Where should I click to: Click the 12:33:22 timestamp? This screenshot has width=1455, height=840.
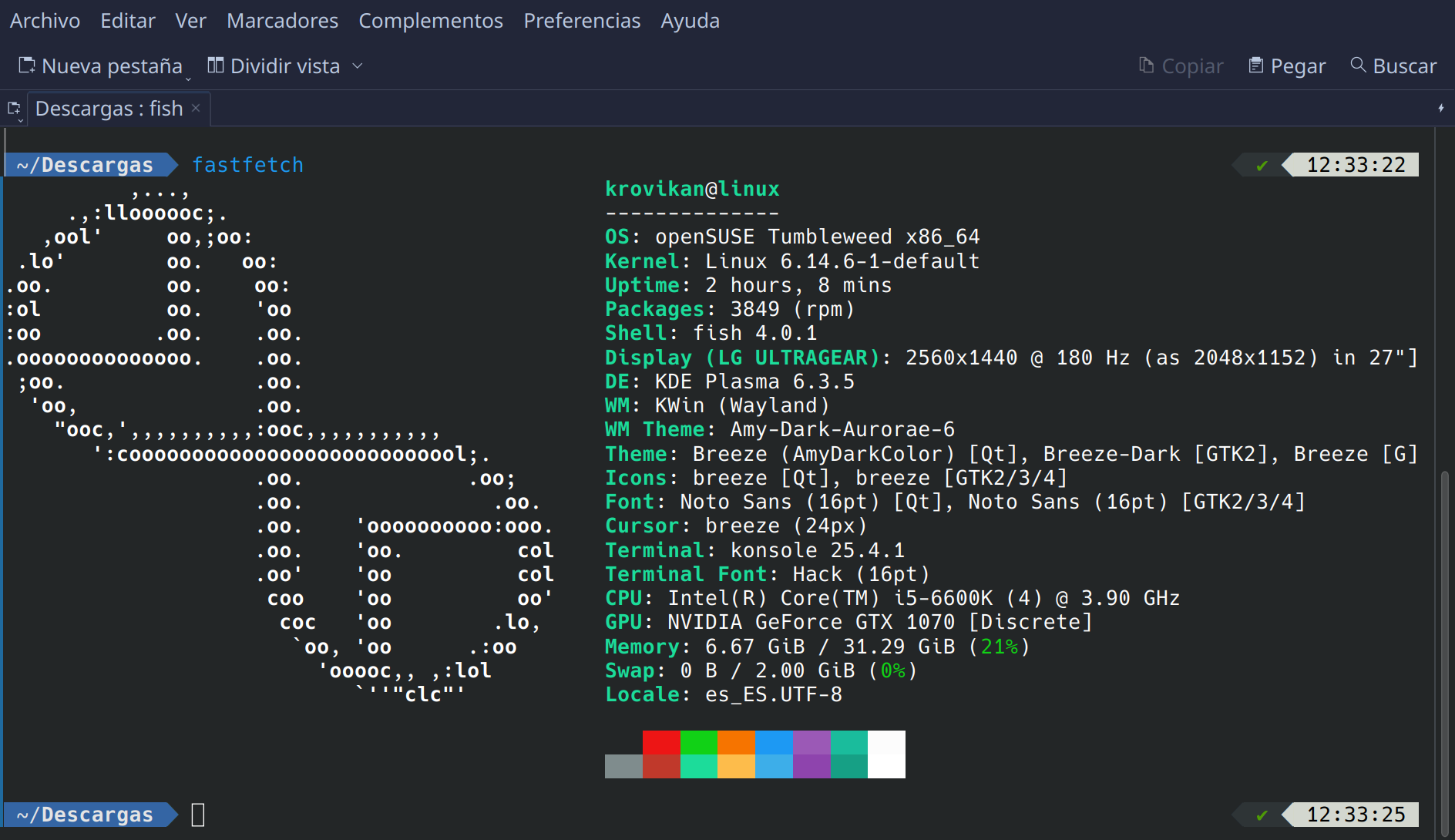point(1356,165)
